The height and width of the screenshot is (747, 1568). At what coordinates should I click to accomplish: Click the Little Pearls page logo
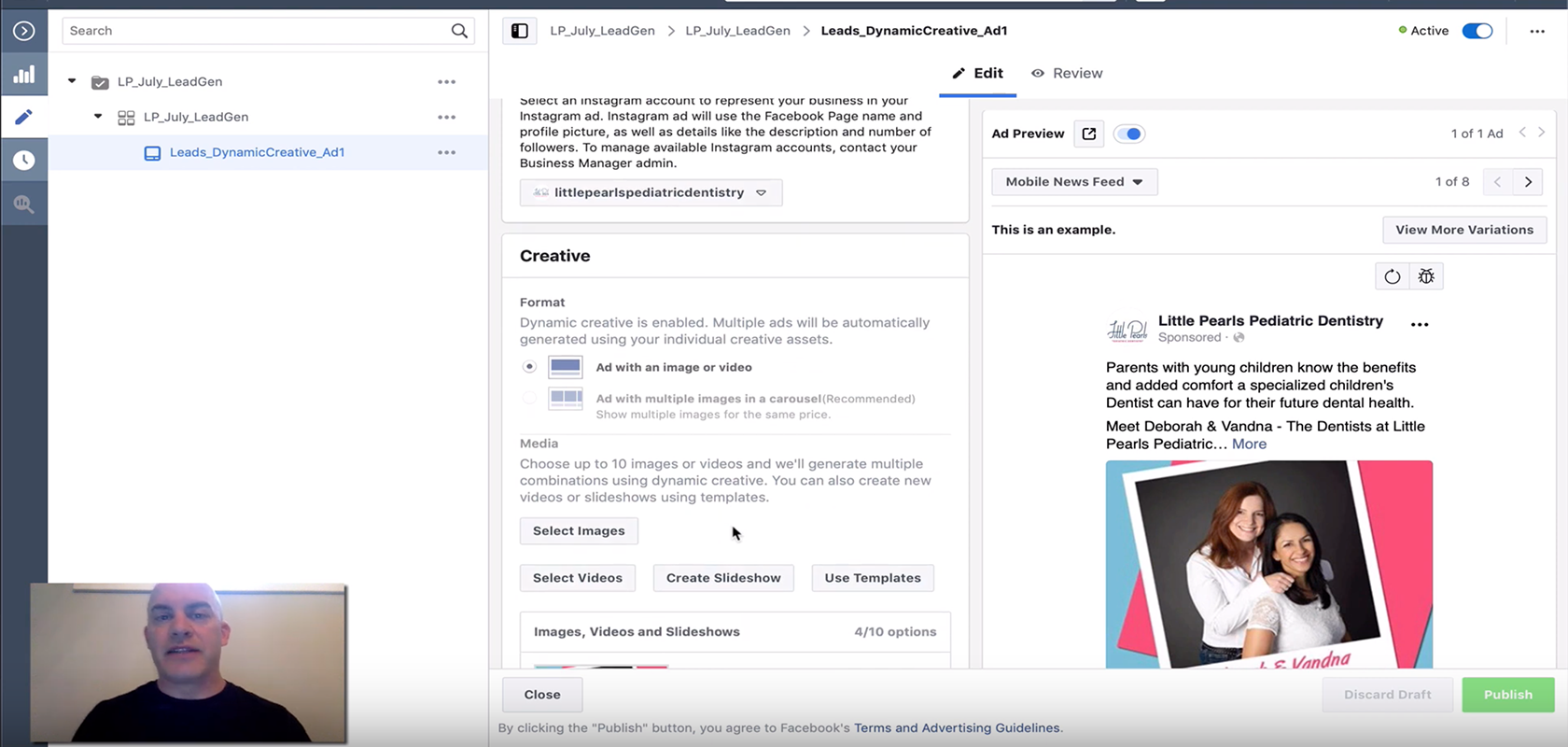pos(1127,330)
